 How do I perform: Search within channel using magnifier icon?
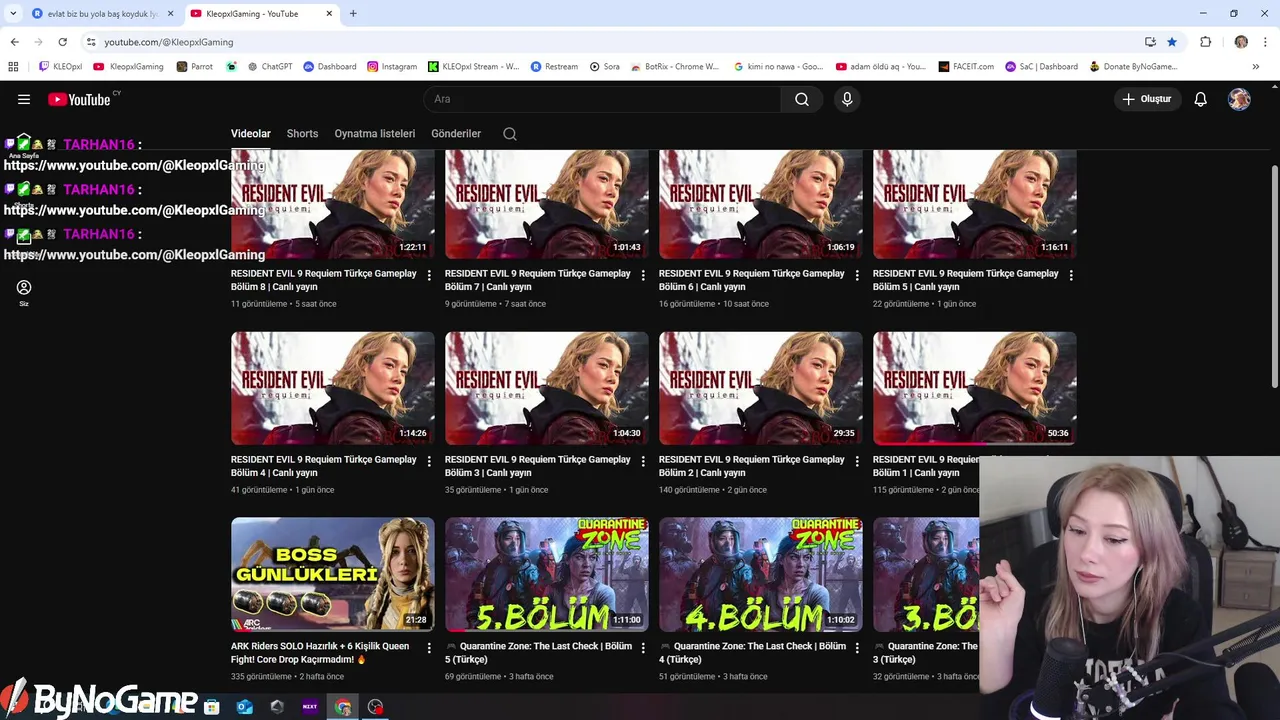click(x=510, y=134)
